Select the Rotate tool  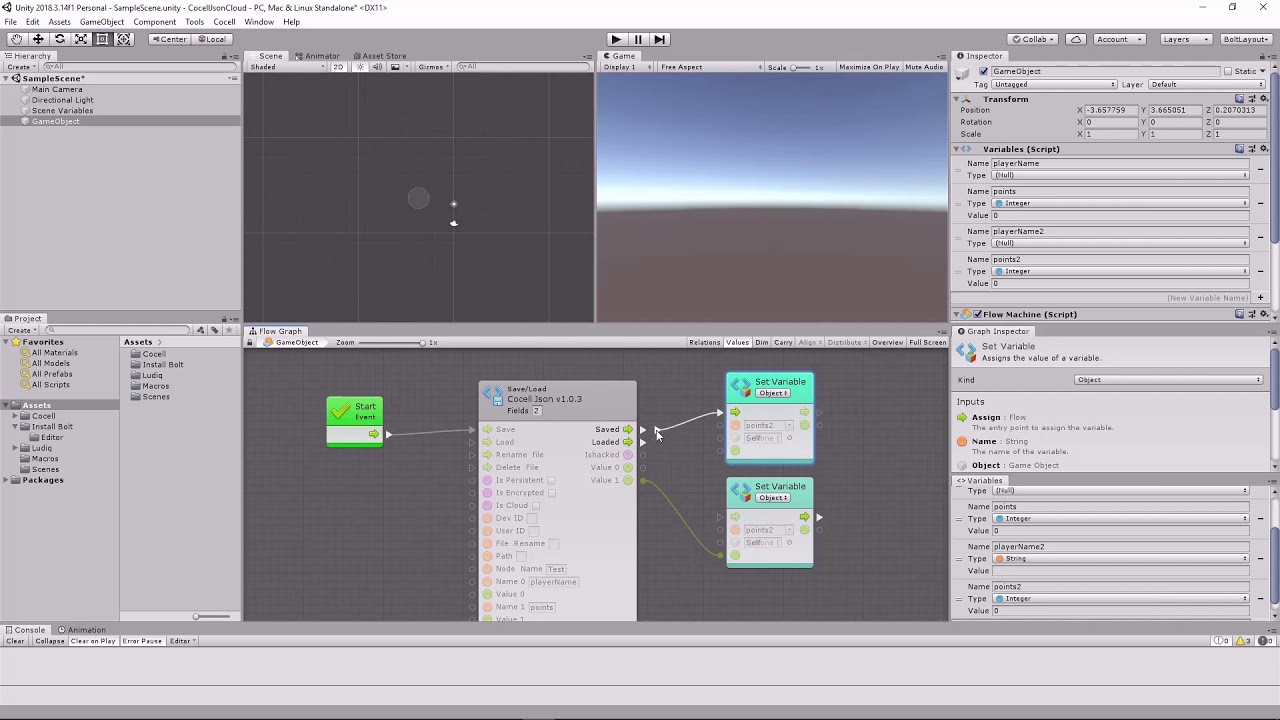point(59,39)
